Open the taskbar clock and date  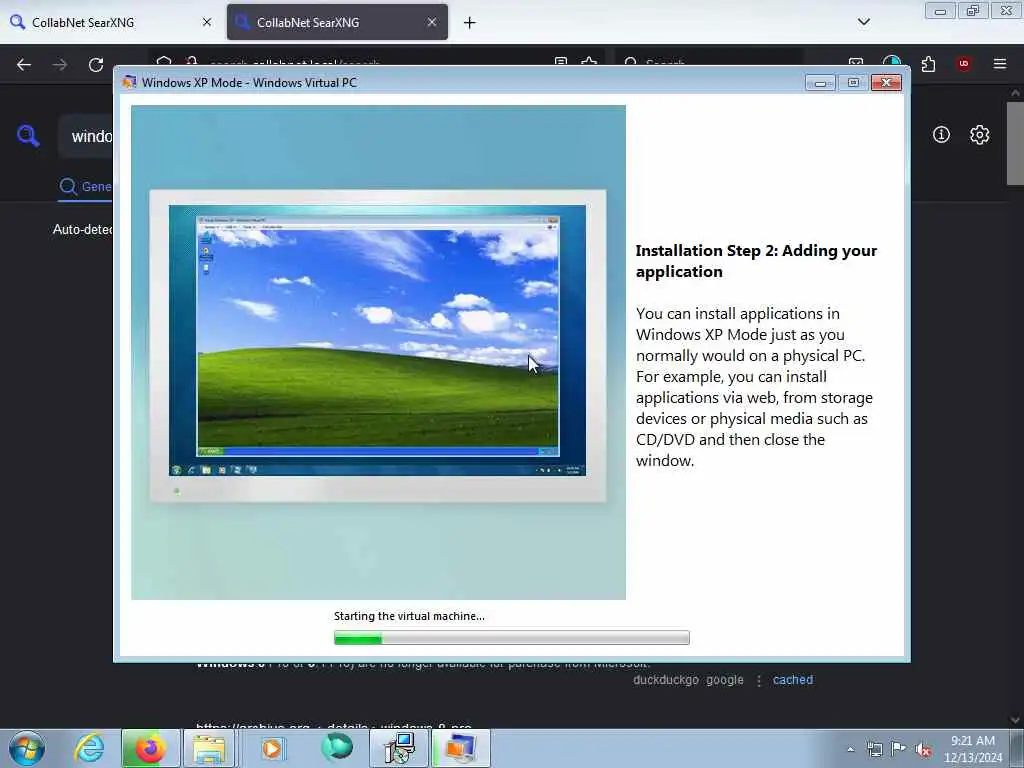[972, 749]
